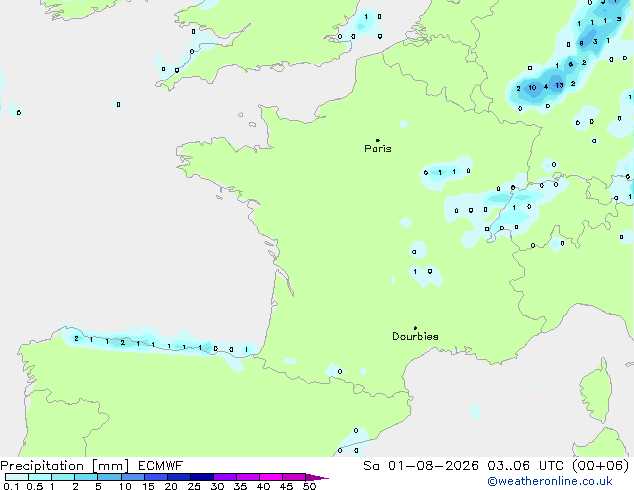Click the Paris location dot marker

(x=378, y=140)
